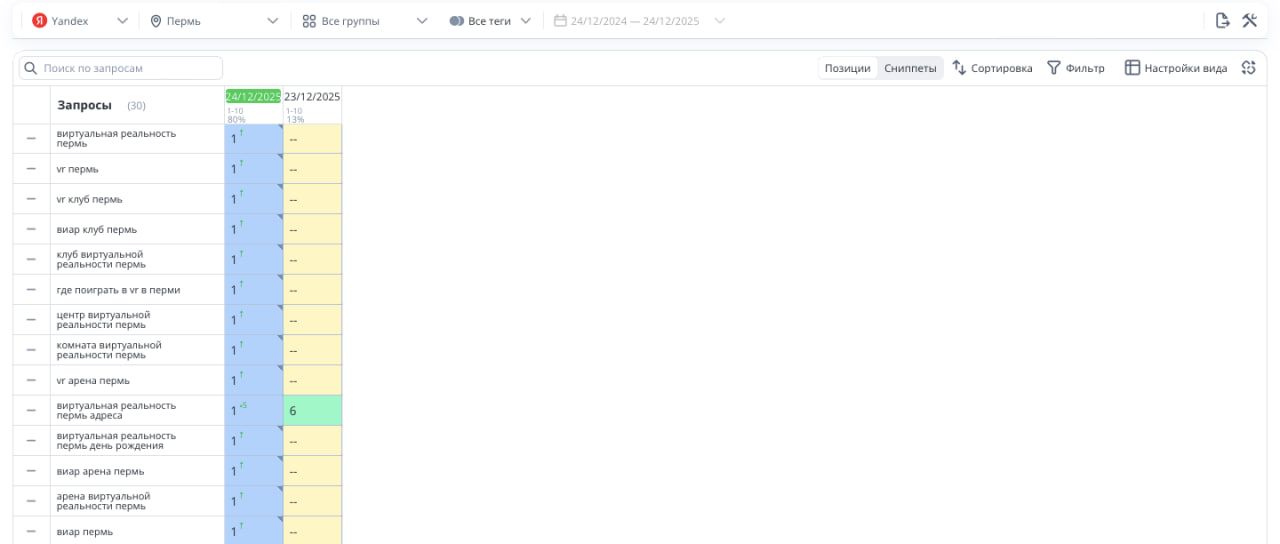Toggle the dash marker for 'vr пермь' row

pyautogui.click(x=31, y=169)
